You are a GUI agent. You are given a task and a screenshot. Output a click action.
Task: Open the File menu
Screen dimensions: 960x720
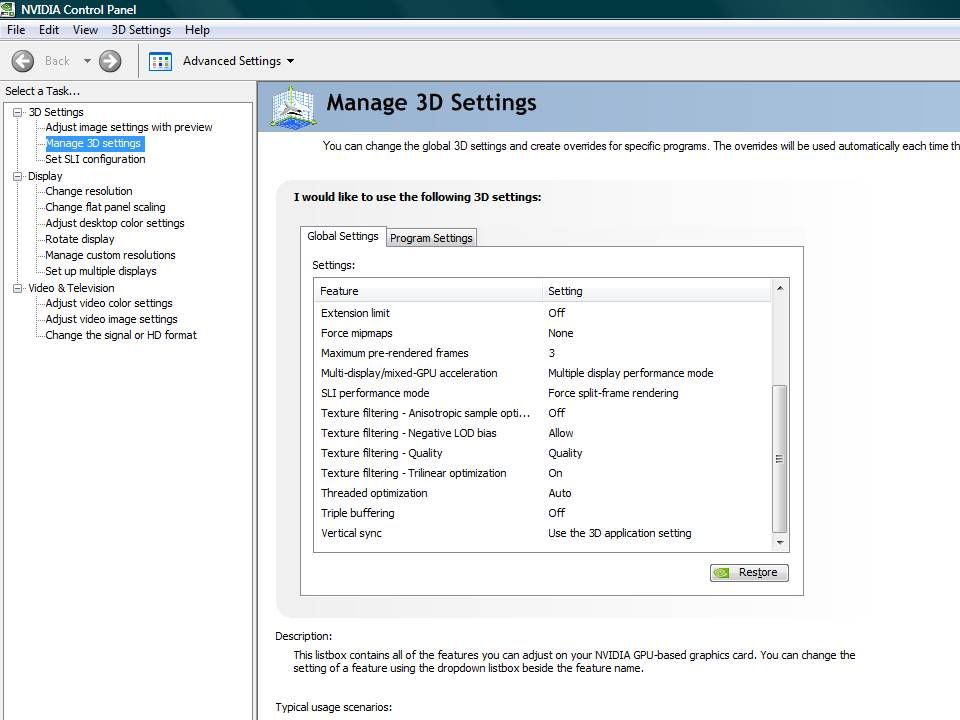16,30
